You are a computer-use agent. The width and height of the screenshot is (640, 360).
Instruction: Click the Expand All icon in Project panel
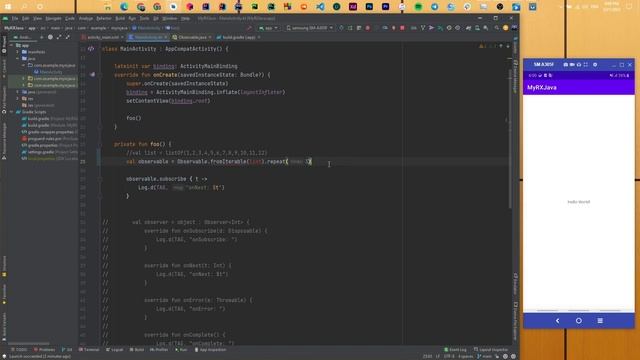click(x=59, y=37)
